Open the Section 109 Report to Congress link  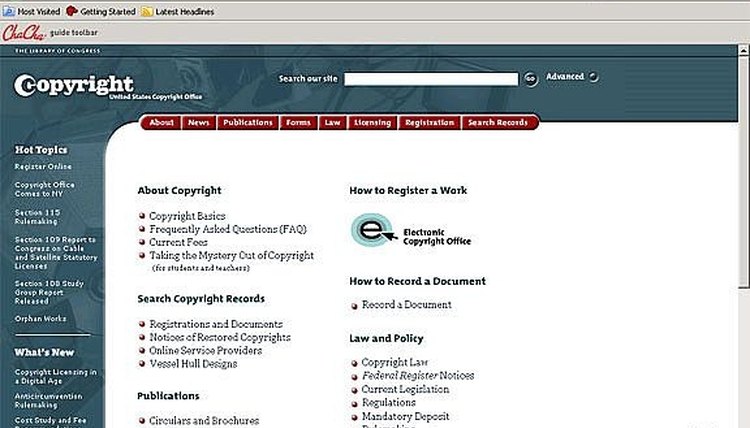(55, 252)
